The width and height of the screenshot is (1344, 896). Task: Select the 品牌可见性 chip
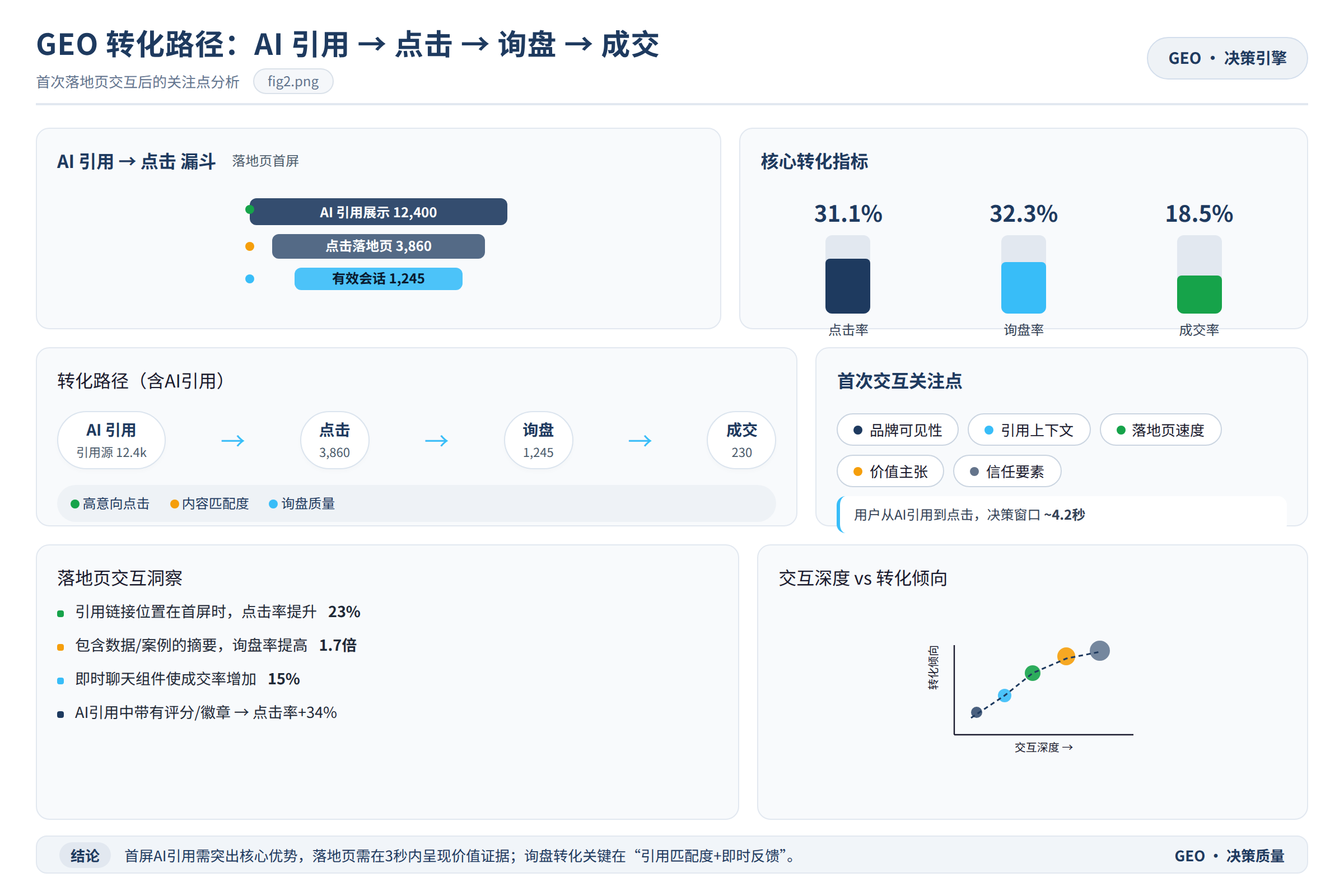[898, 430]
